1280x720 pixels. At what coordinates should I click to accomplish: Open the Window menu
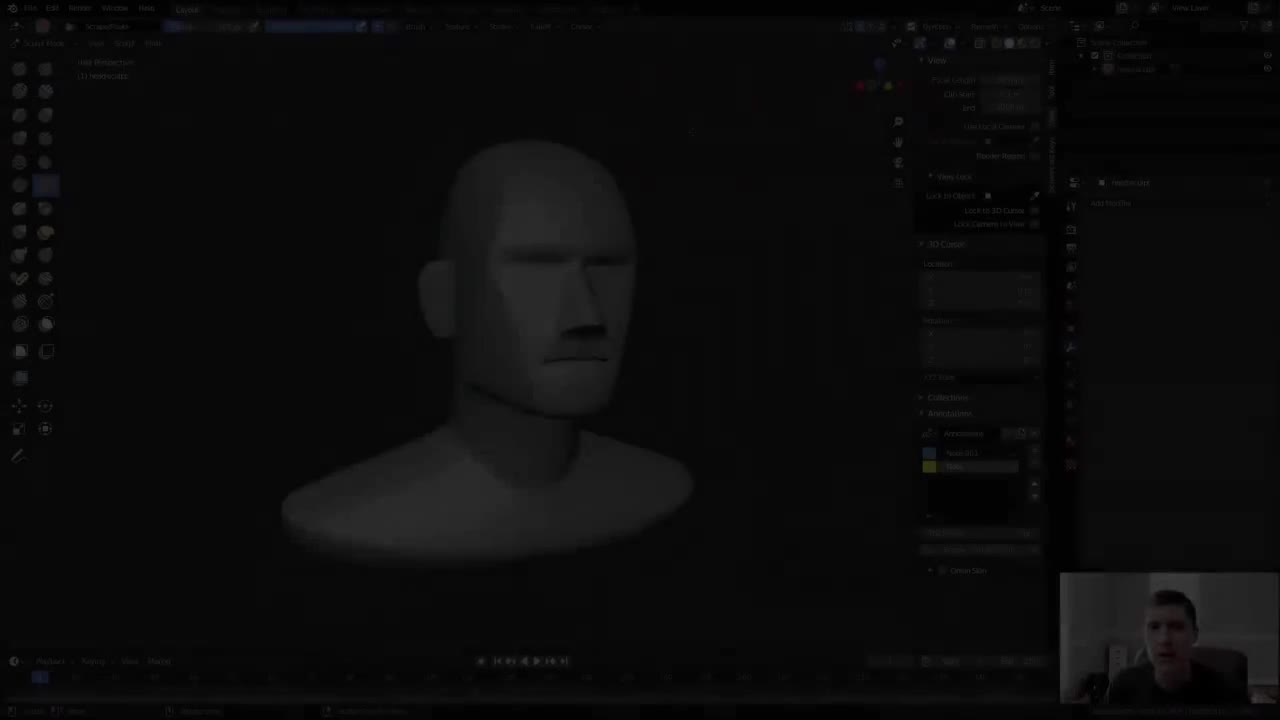(x=114, y=8)
